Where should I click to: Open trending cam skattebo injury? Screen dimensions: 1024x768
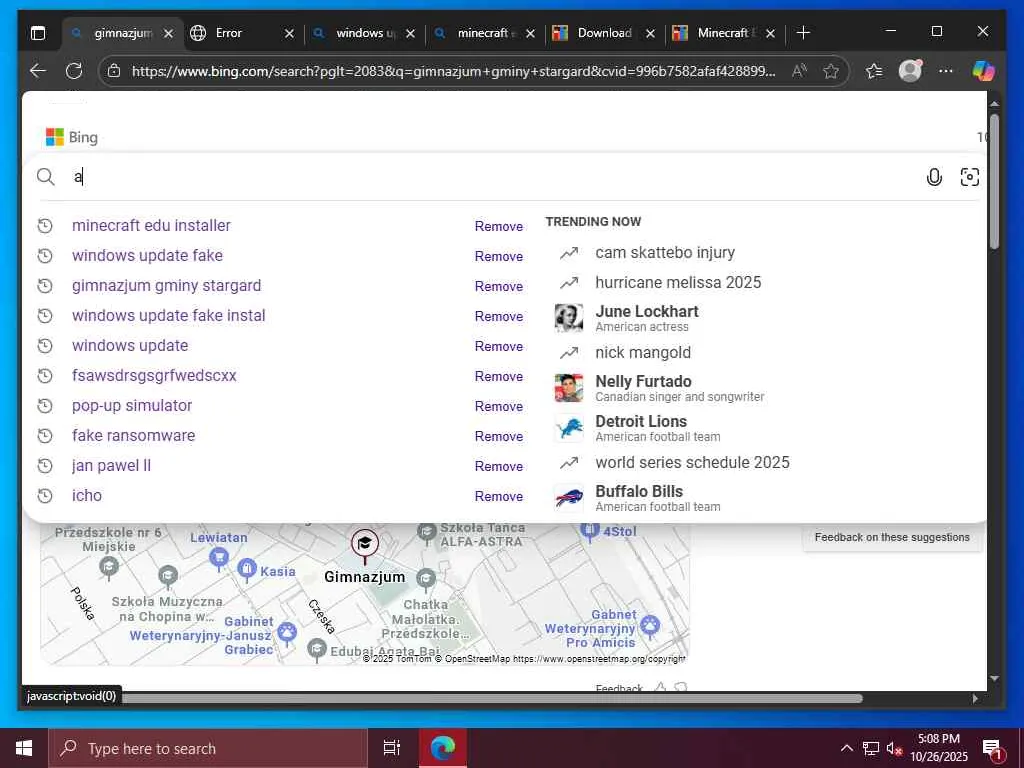pyautogui.click(x=665, y=253)
